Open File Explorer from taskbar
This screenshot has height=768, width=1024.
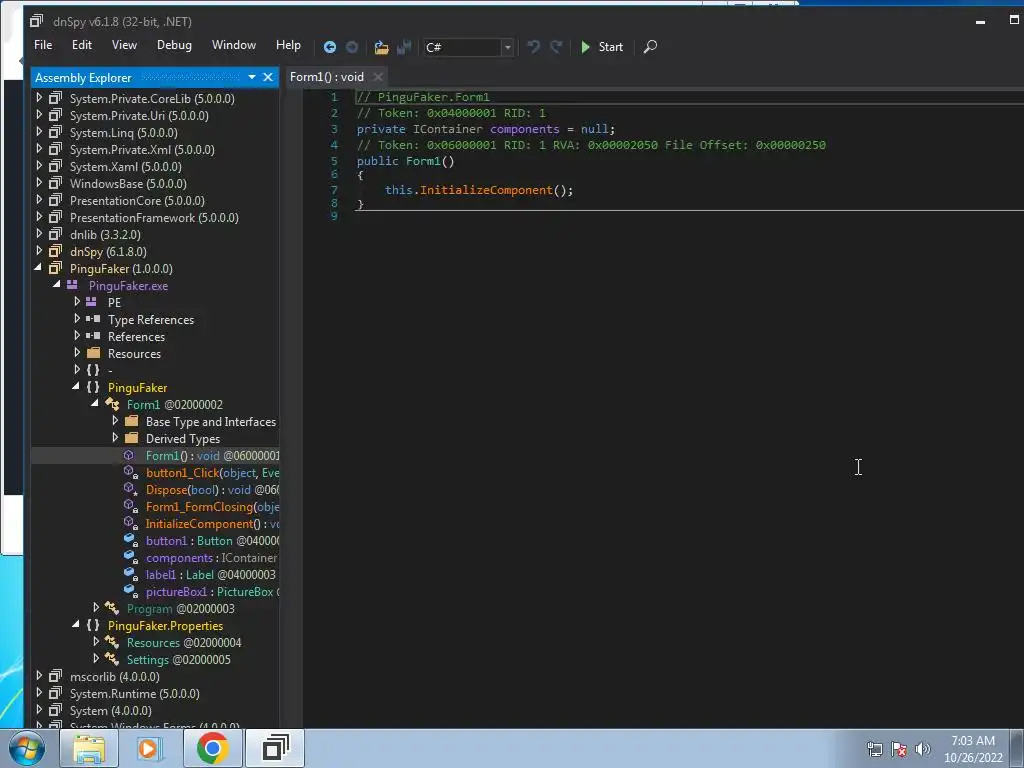(x=89, y=748)
